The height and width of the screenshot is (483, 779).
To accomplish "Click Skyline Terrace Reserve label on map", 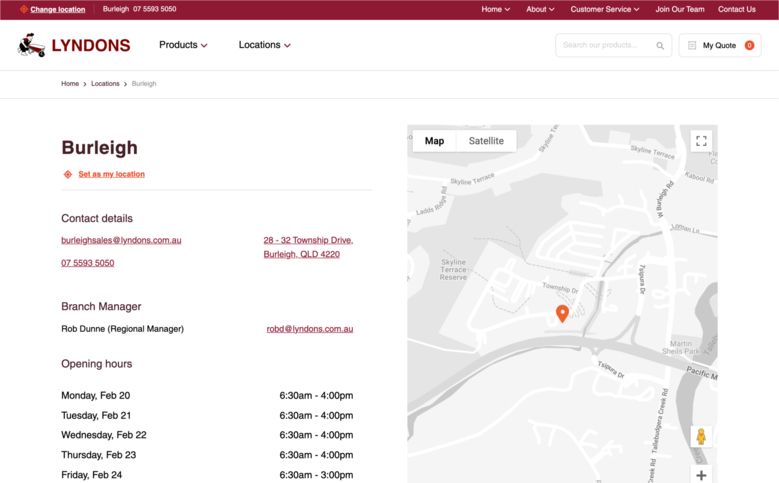I will pos(453,270).
